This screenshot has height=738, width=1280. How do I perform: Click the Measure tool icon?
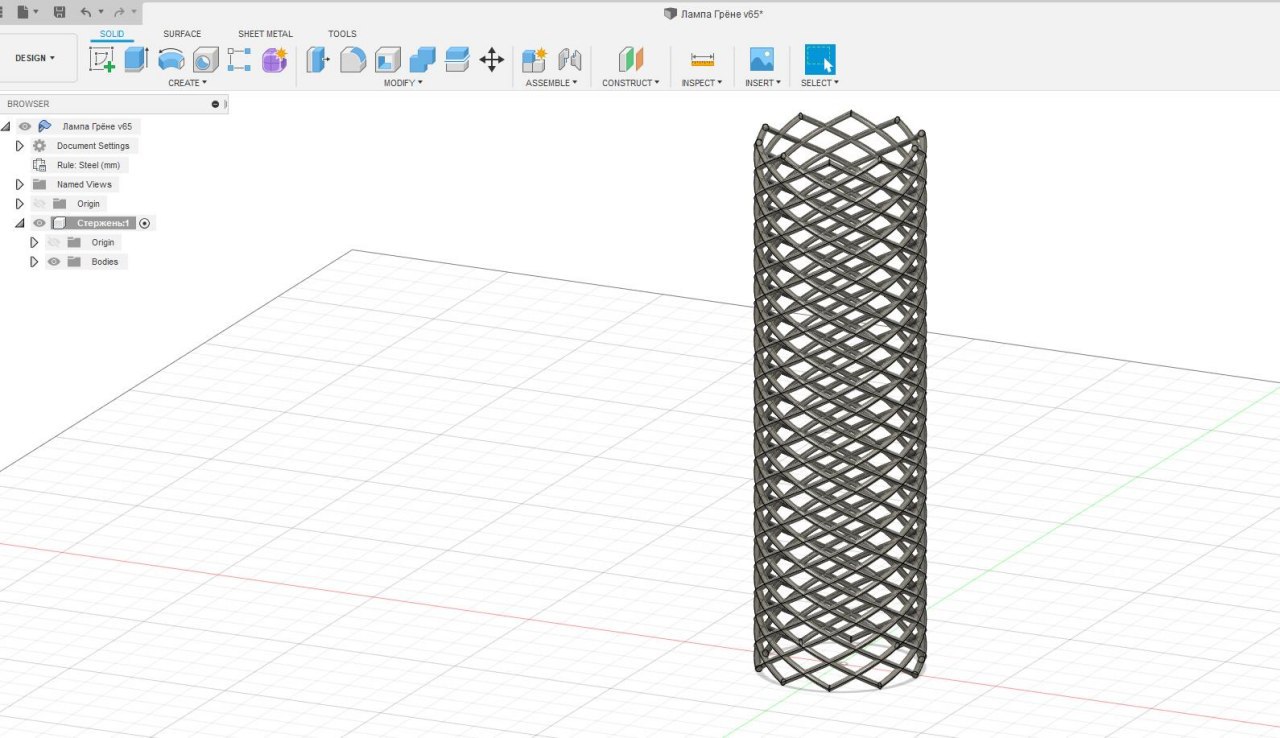pos(702,60)
